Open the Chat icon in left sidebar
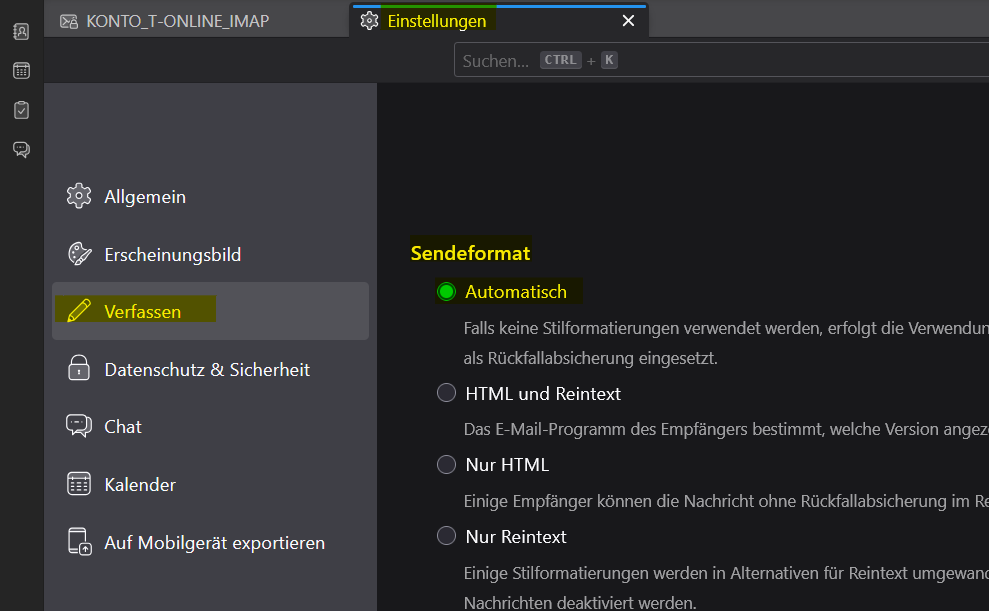The width and height of the screenshot is (989, 611). tap(21, 150)
